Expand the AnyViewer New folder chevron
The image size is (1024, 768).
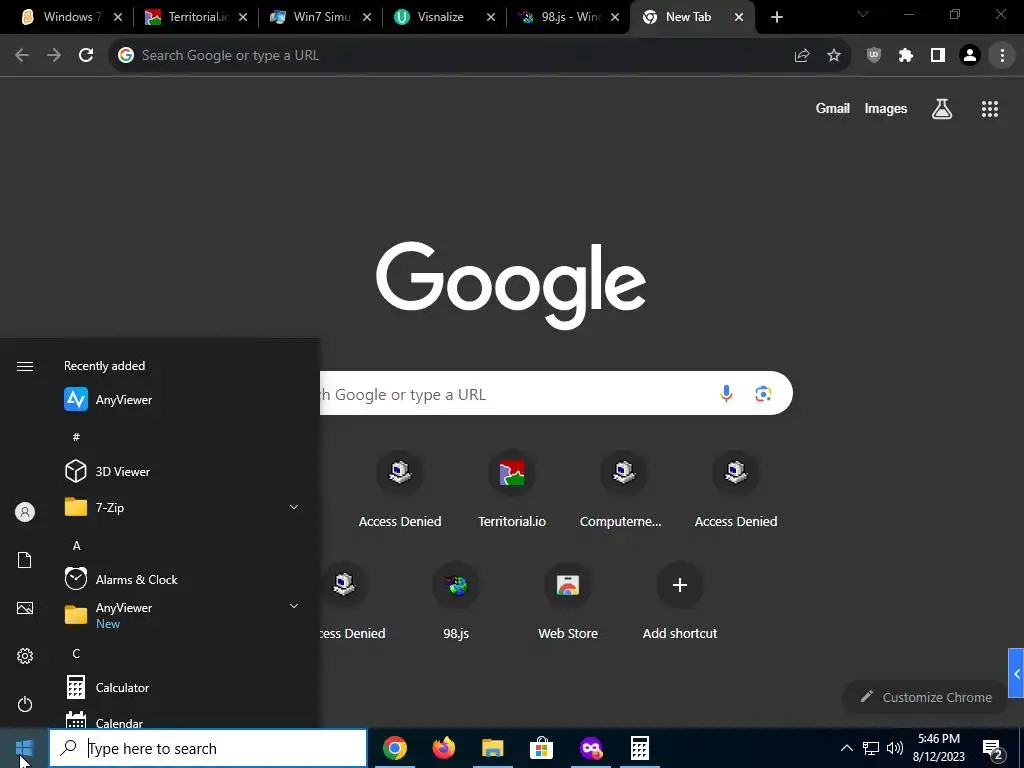[x=294, y=606]
